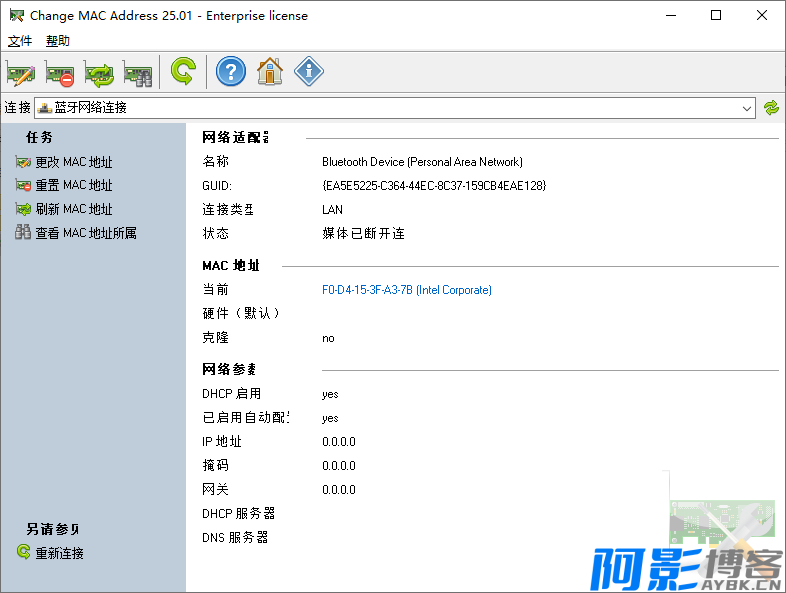Open the 文件 menu
Screen dimensions: 786x593
(20, 41)
